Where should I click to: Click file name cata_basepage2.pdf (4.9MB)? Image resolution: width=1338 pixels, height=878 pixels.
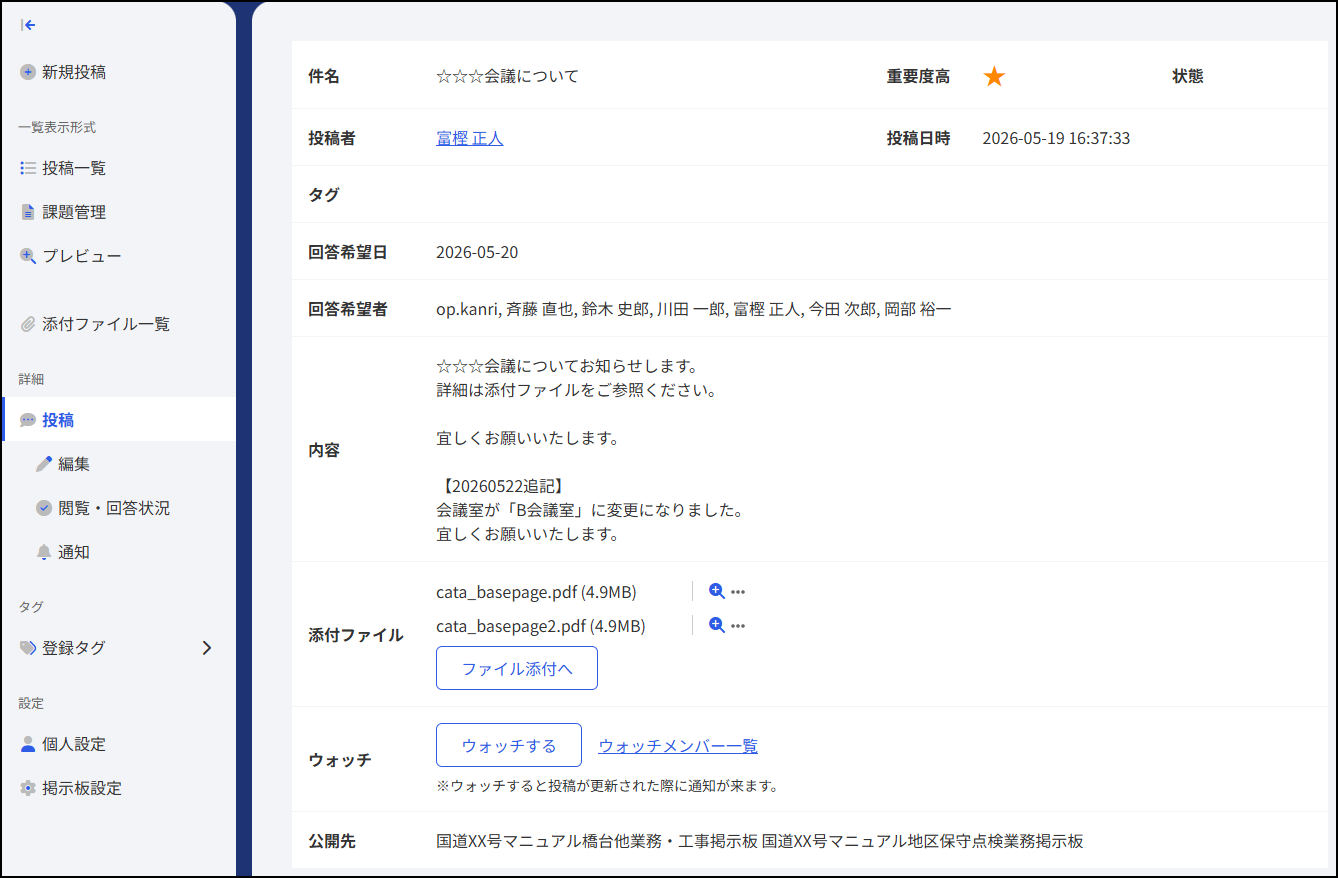pos(541,626)
